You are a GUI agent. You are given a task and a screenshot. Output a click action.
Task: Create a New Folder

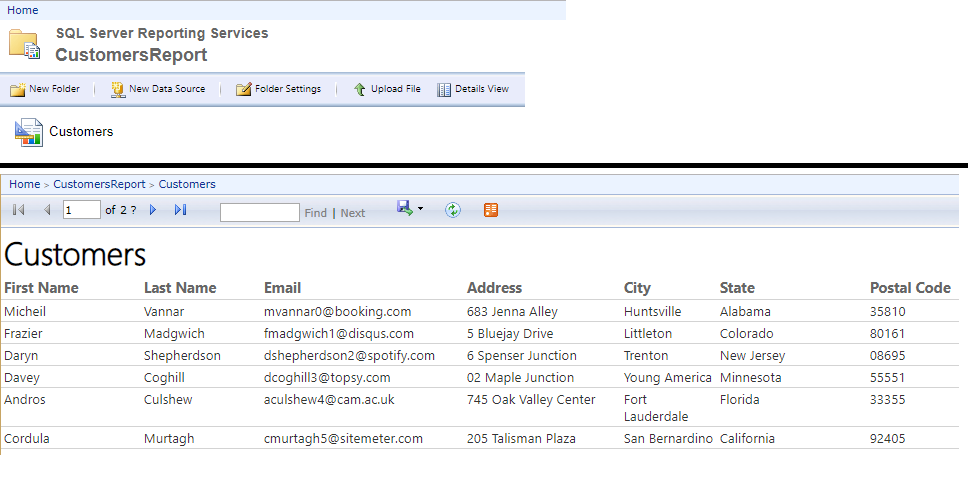pyautogui.click(x=45, y=89)
